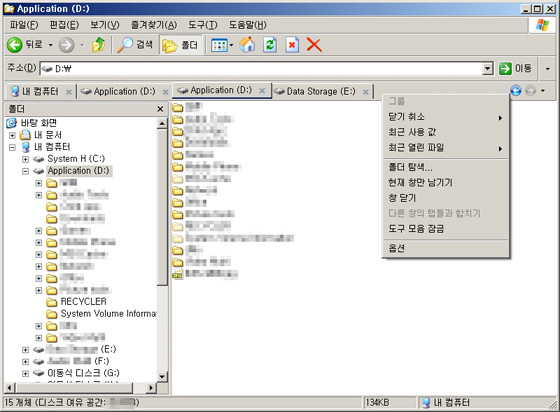
Task: Collapse Application (D:) tree node
Action: (25, 171)
